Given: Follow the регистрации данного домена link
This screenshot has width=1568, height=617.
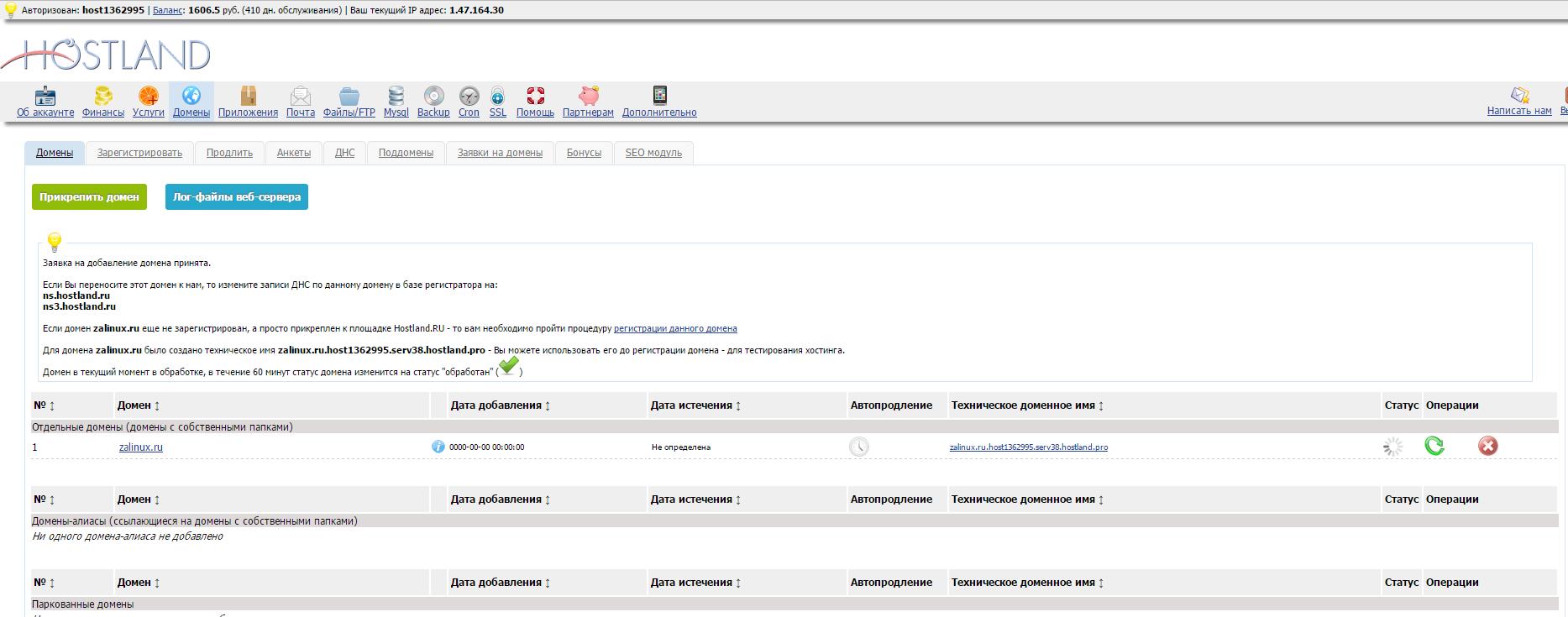Looking at the screenshot, I should coord(675,328).
